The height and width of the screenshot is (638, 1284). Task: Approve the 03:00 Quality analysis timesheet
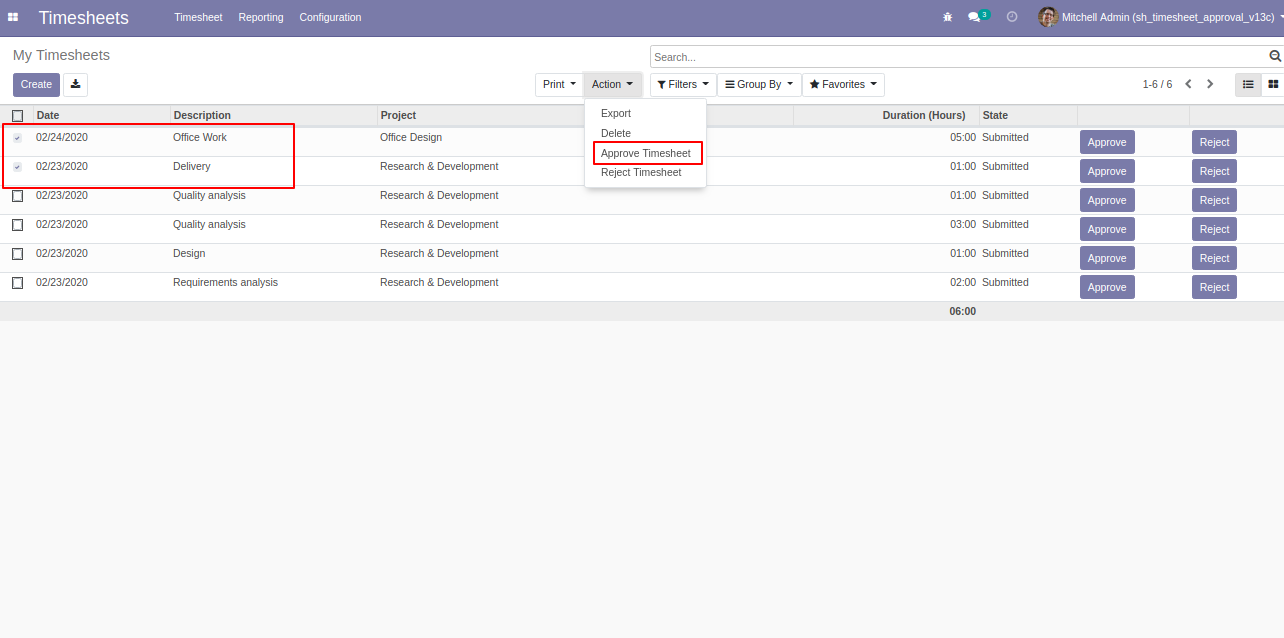[1107, 229]
